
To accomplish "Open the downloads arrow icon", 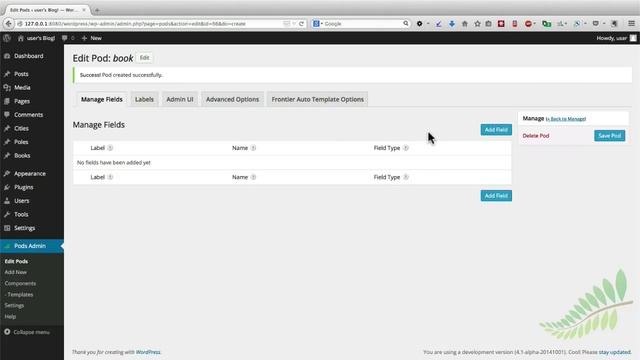I will pos(452,24).
